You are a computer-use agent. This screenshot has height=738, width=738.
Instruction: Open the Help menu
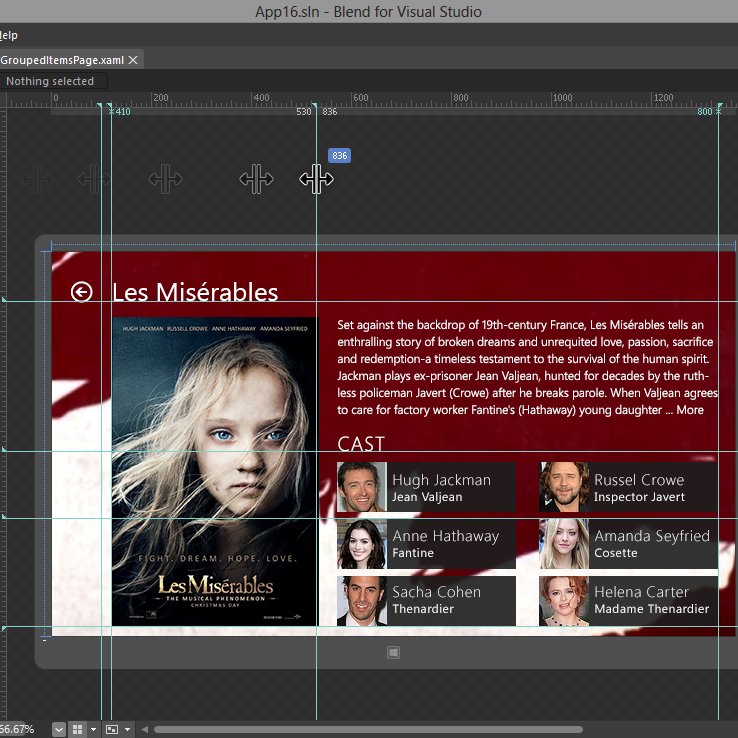(x=8, y=35)
